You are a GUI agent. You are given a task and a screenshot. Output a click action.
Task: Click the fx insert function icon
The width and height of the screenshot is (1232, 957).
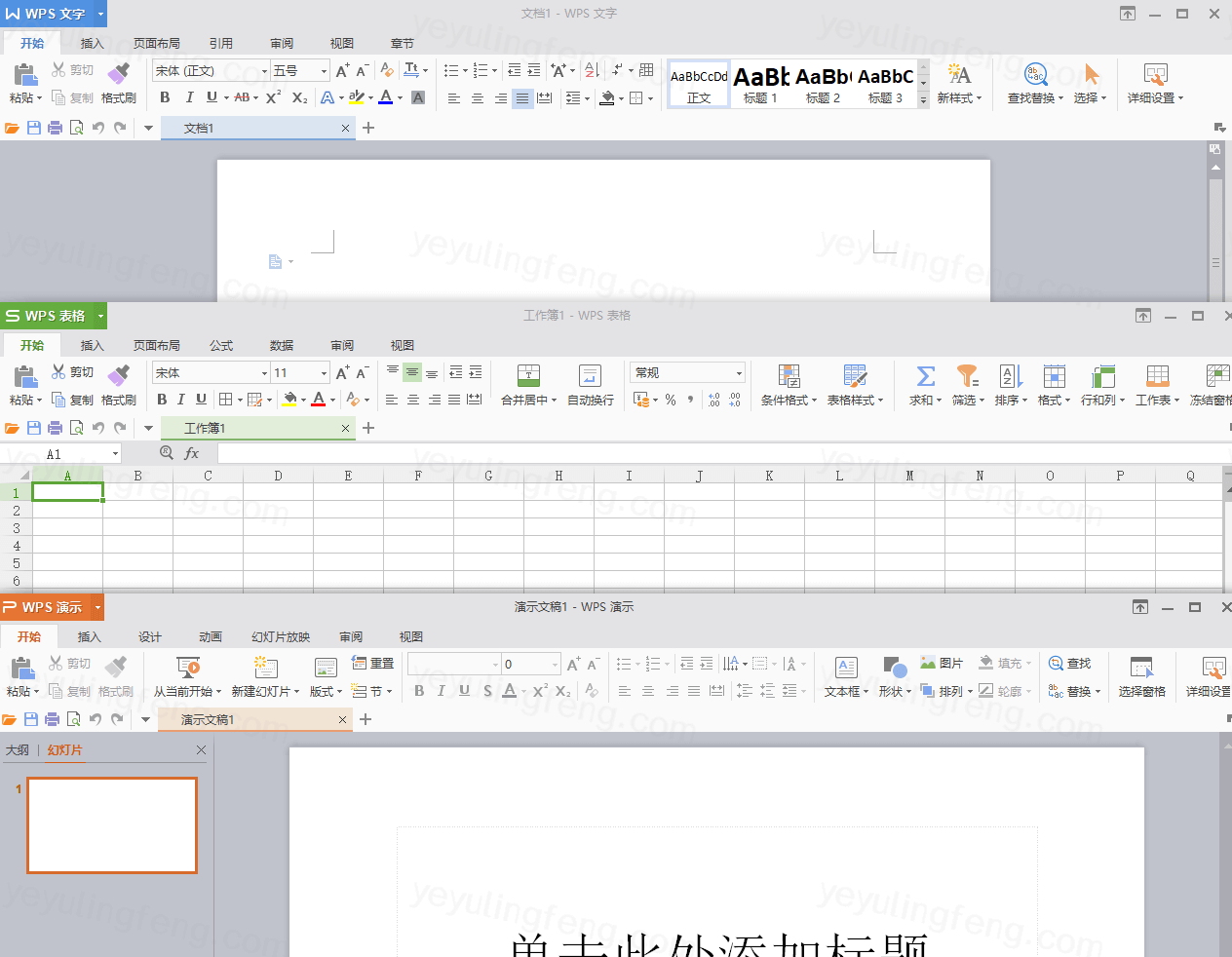click(192, 453)
